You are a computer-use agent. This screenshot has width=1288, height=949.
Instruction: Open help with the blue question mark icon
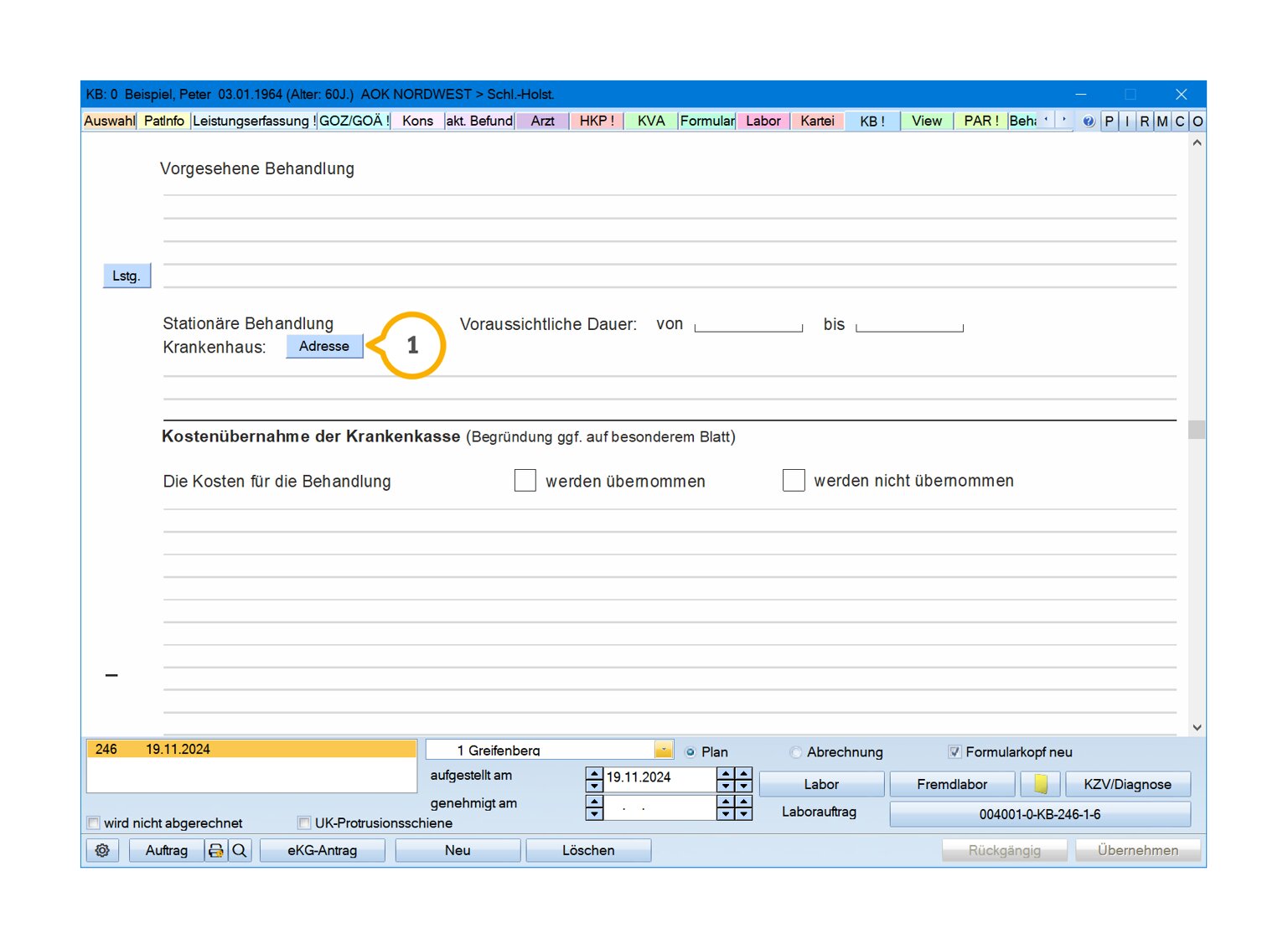click(1088, 121)
